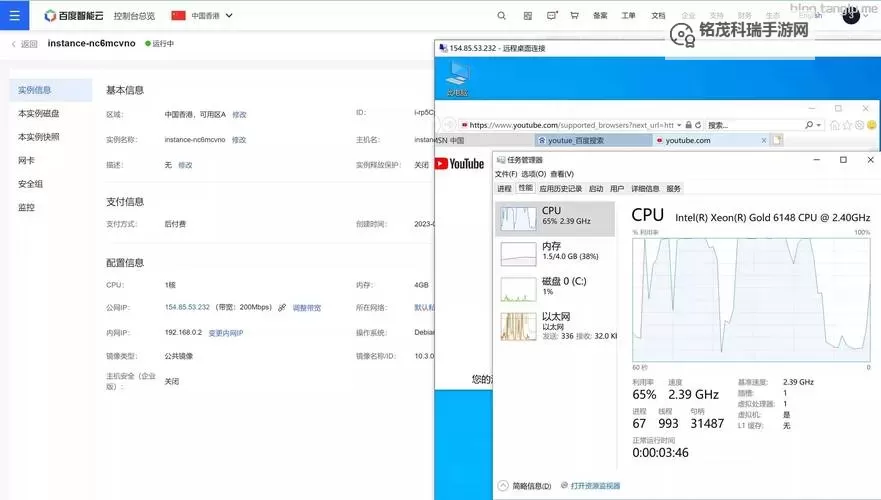The image size is (881, 500).
Task: Click 调整带宽 link
Action: click(x=307, y=308)
